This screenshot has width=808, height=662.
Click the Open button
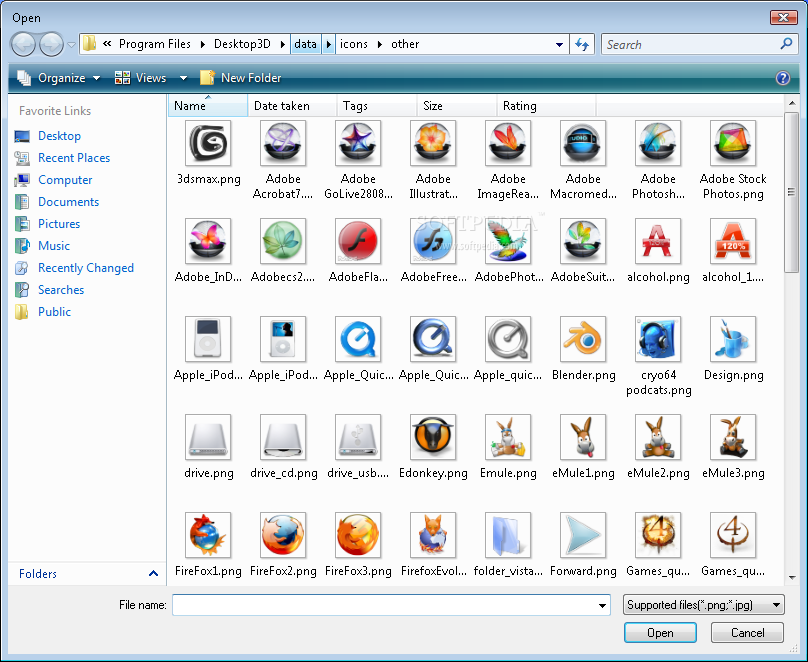(660, 633)
